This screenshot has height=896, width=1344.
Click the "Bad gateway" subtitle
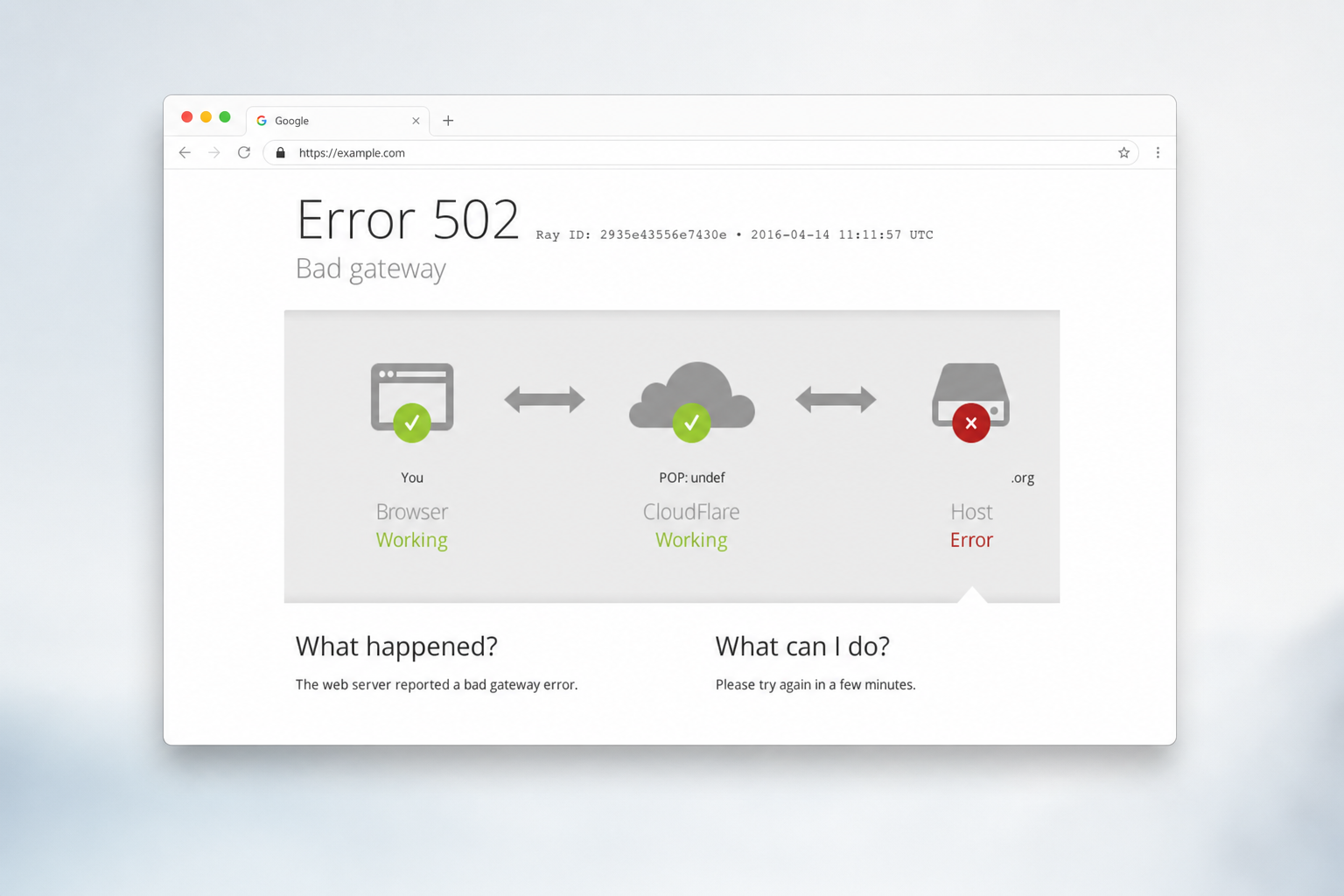[x=371, y=269]
